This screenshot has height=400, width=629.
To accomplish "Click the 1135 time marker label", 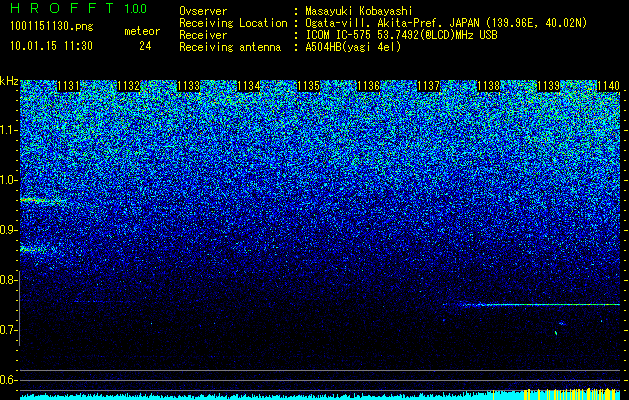I will coord(308,86).
